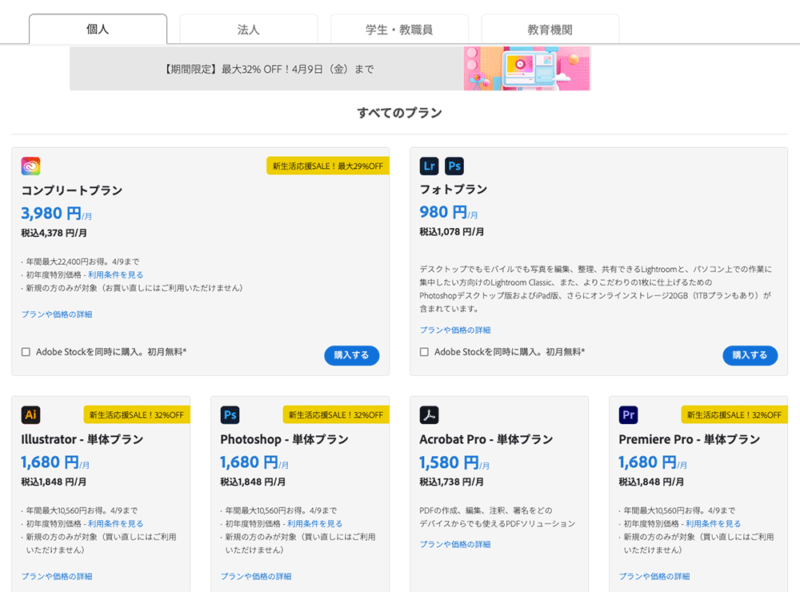Click the Illustrator - 単体プラン title
Screen dimensions: 800x592
[82, 439]
